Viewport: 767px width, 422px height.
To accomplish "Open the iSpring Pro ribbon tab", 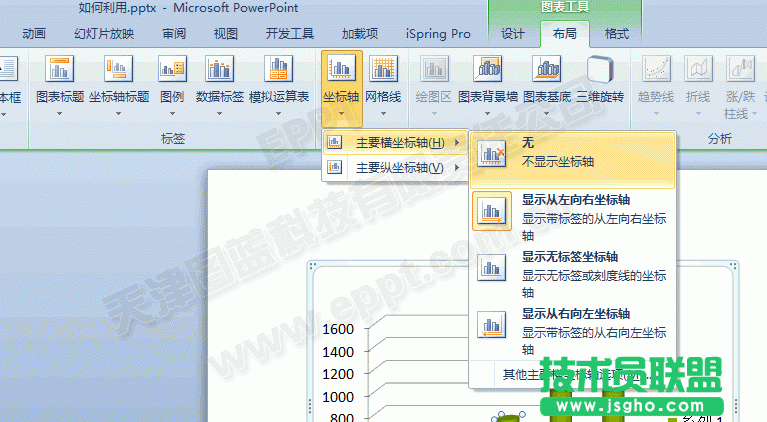I will 438,34.
